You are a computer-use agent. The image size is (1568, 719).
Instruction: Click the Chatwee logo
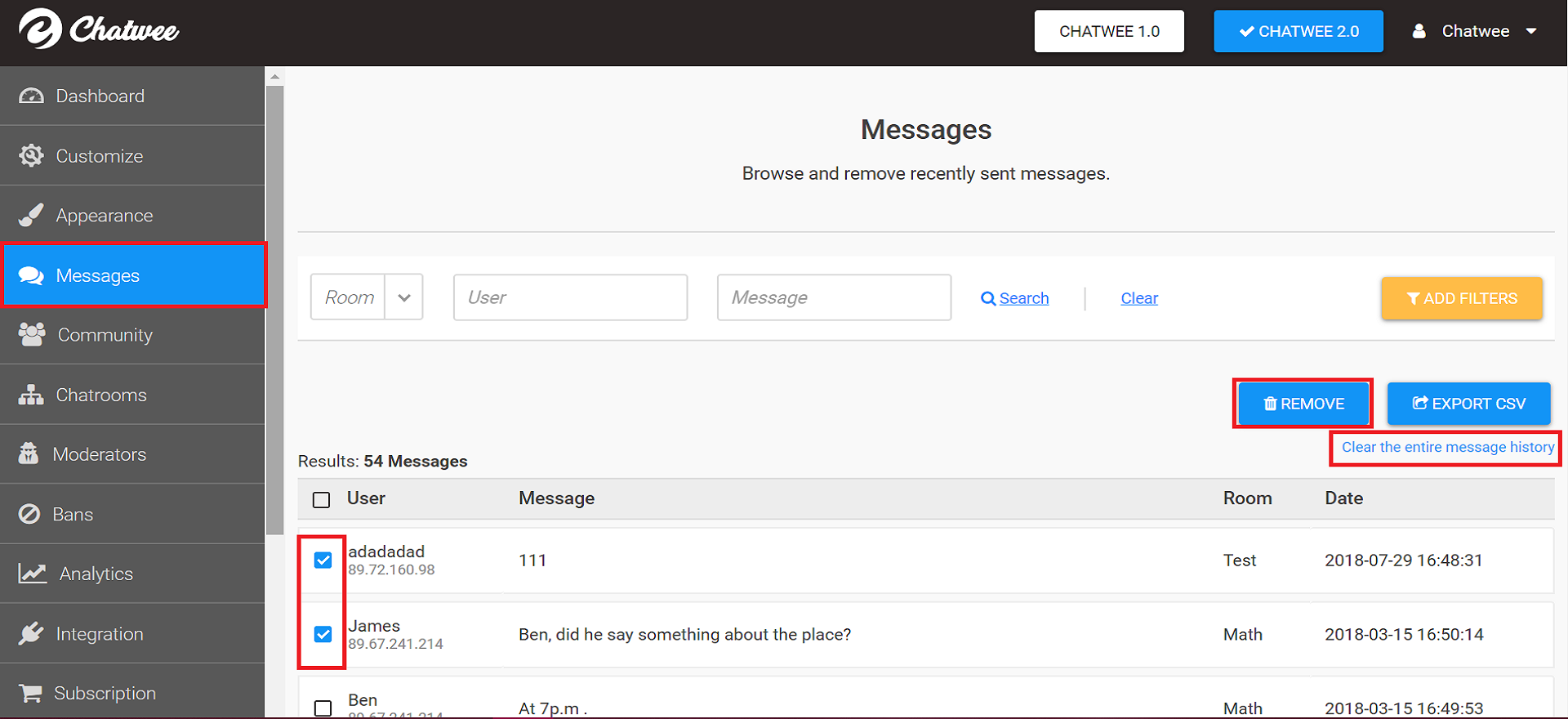point(99,30)
